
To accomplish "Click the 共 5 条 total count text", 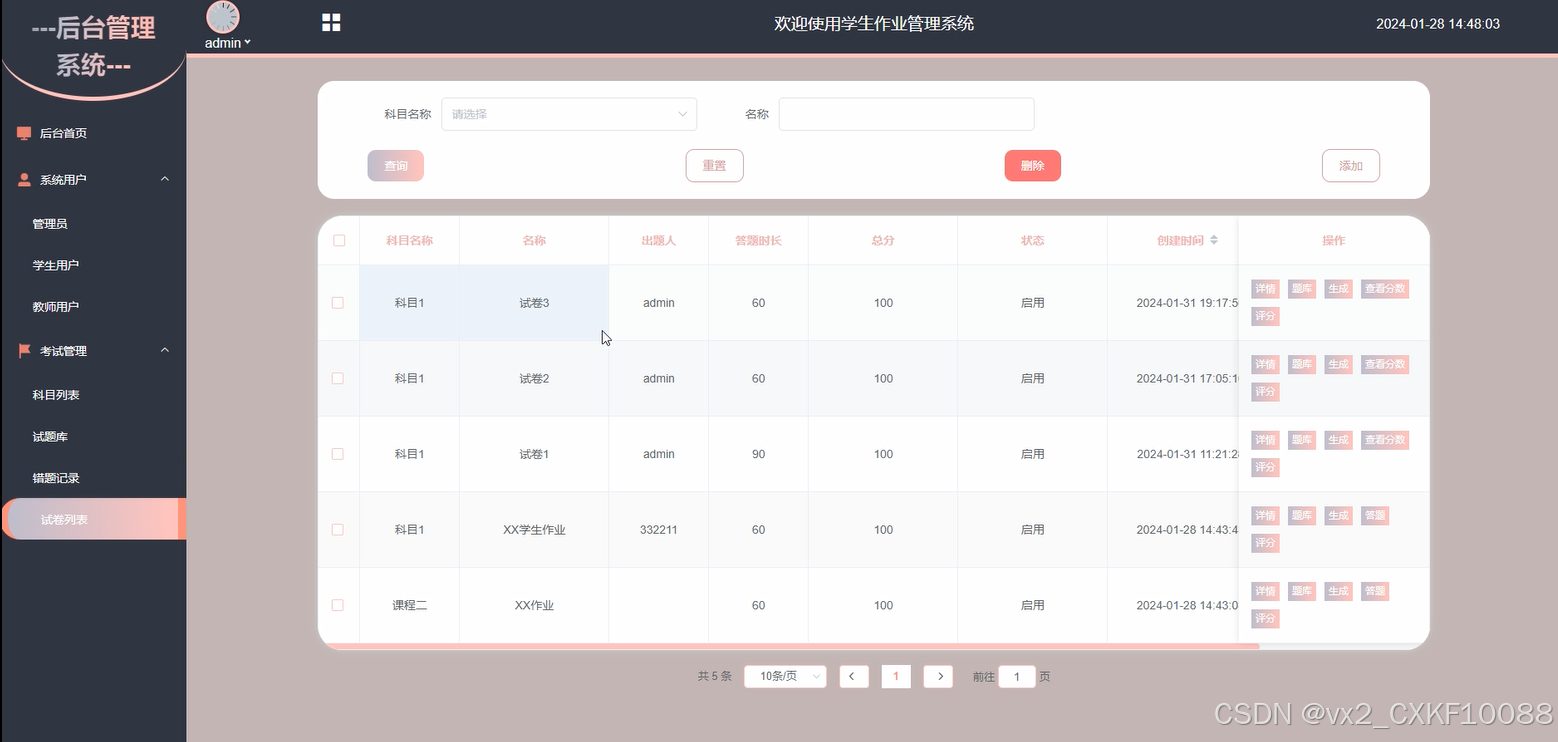I will [714, 677].
